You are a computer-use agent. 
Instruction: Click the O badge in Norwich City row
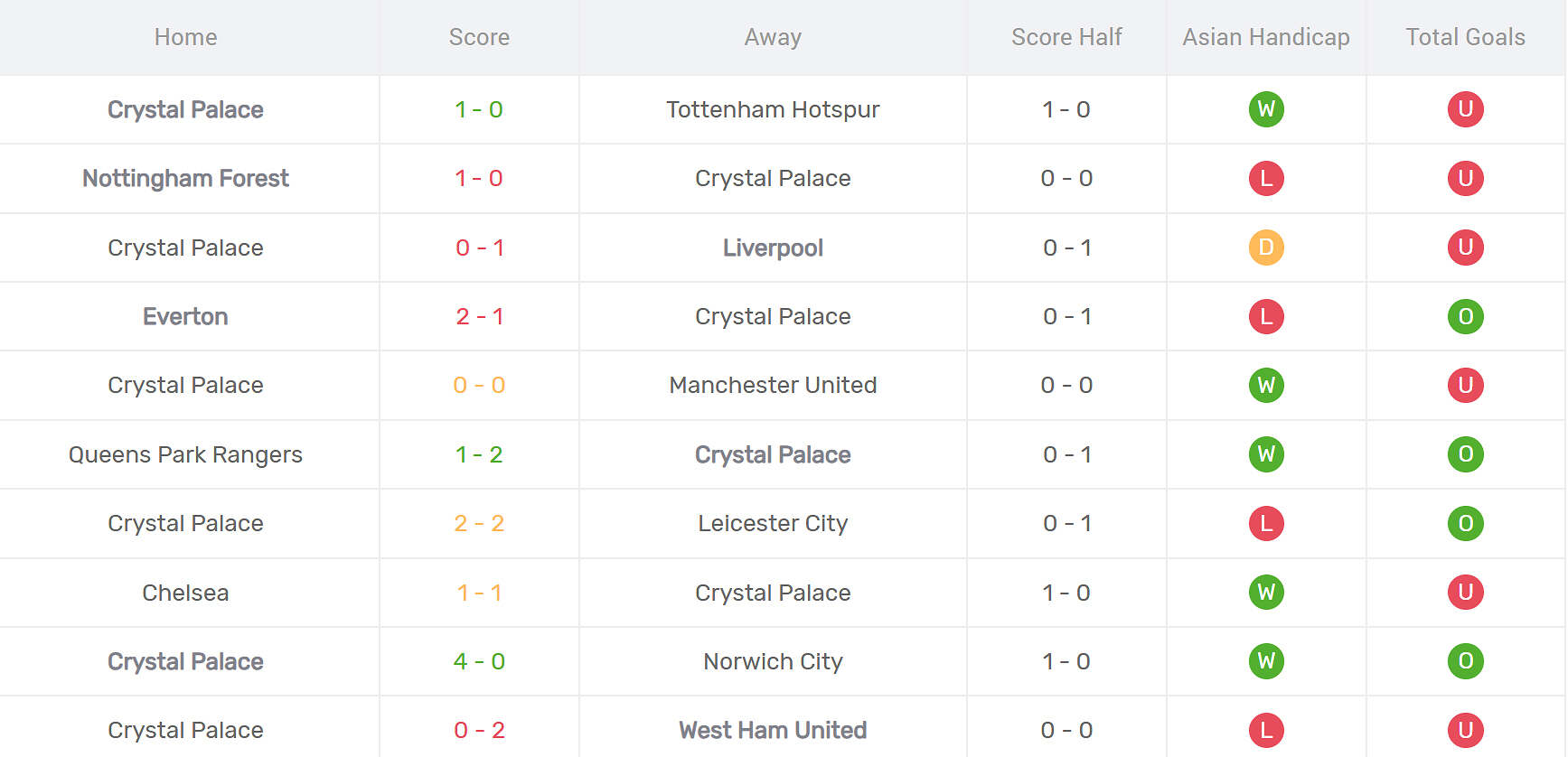tap(1465, 661)
